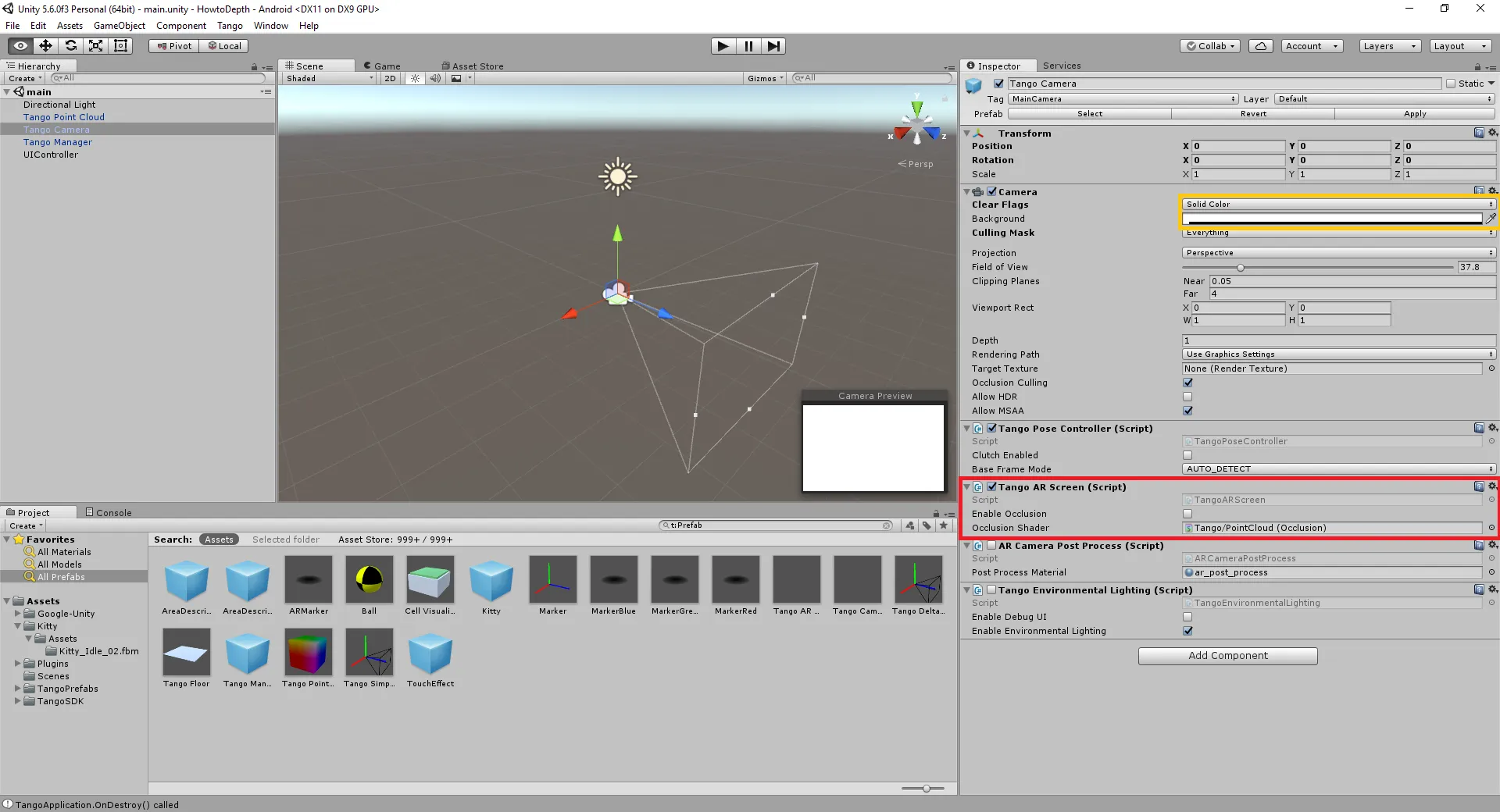Select the Rect transform tool
The height and width of the screenshot is (812, 1500).
click(120, 46)
